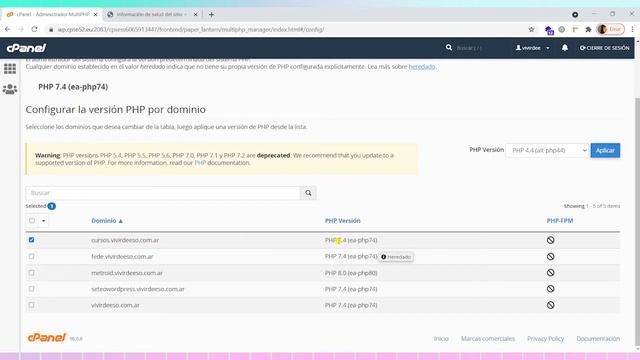Viewport: 640px width, 360px height.
Task: Sort by Dominio column
Action: point(107,221)
